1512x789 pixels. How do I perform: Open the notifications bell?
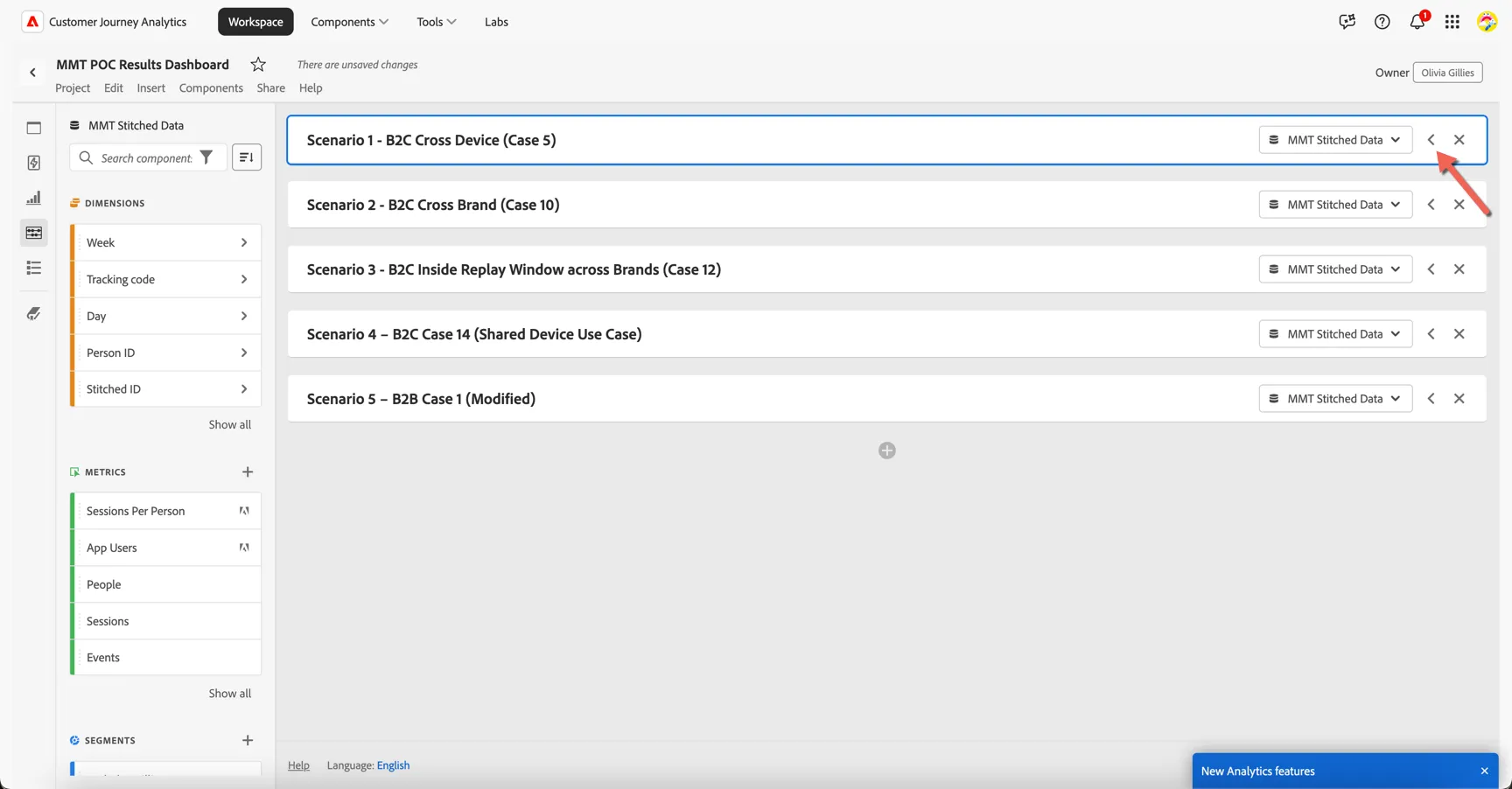1417,22
